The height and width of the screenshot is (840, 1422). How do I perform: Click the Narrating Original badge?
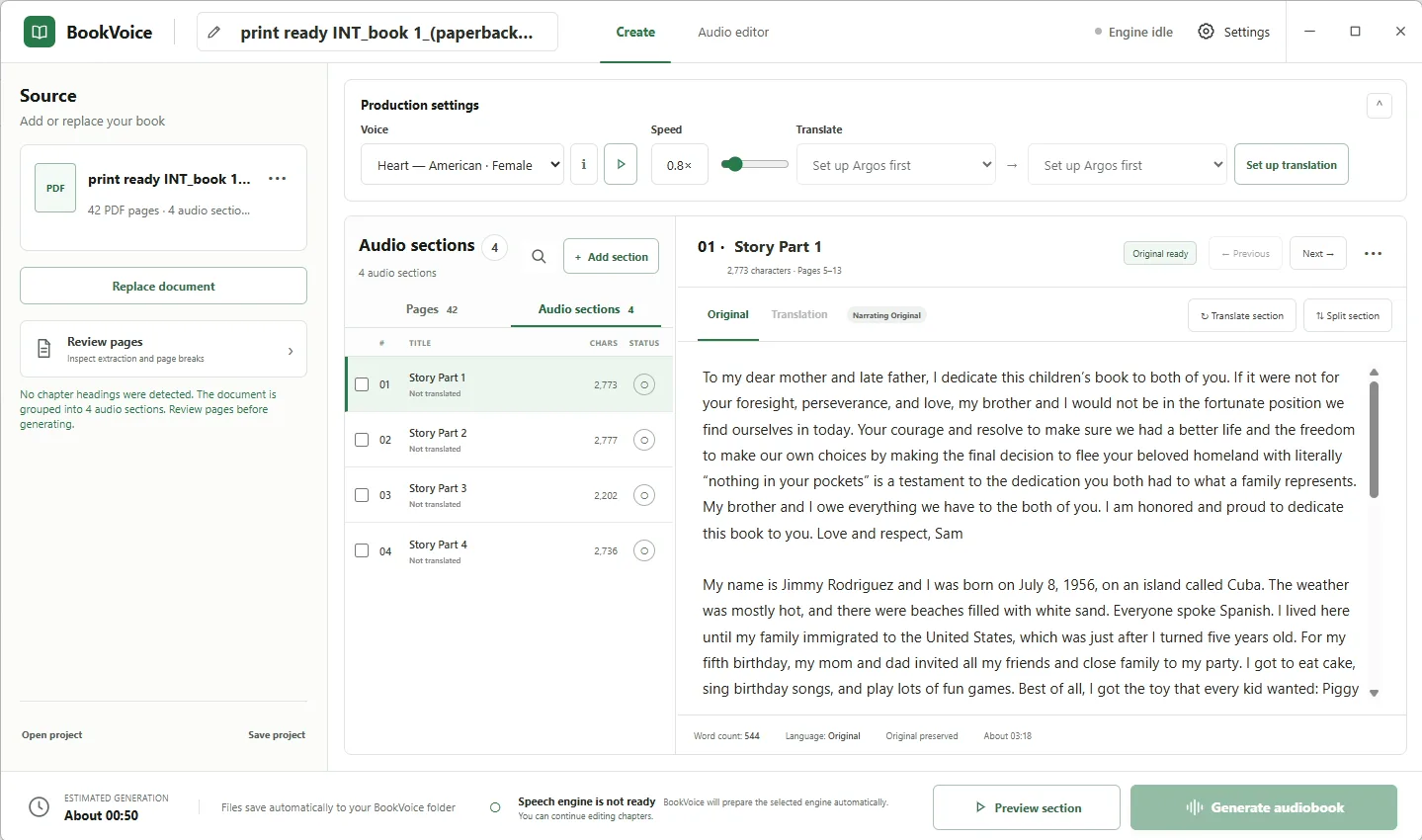[886, 315]
